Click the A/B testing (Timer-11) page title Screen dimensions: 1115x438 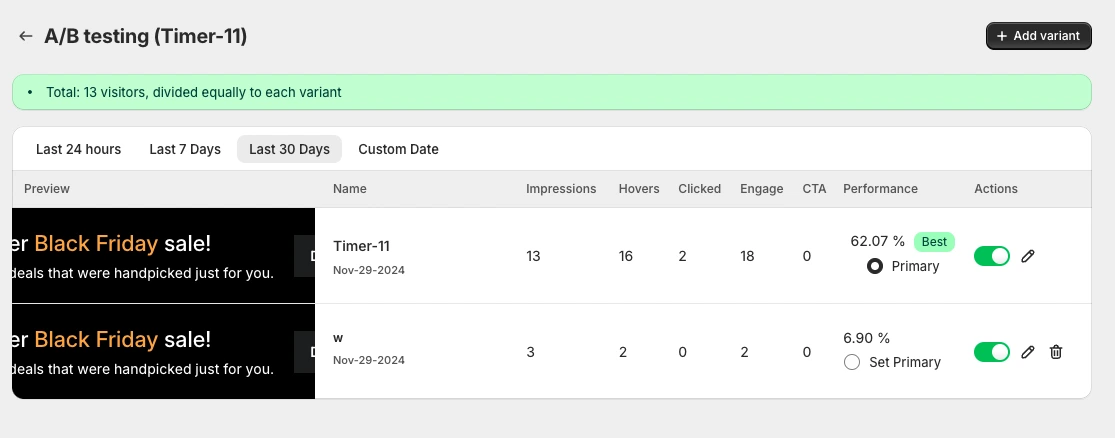click(x=146, y=36)
